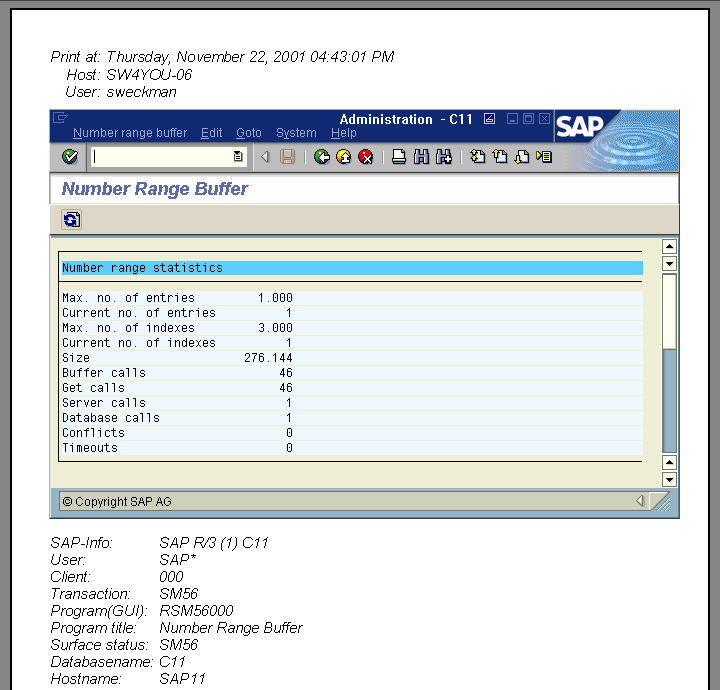Select the Conflicts row
This screenshot has height=690, width=720.
[x=352, y=433]
